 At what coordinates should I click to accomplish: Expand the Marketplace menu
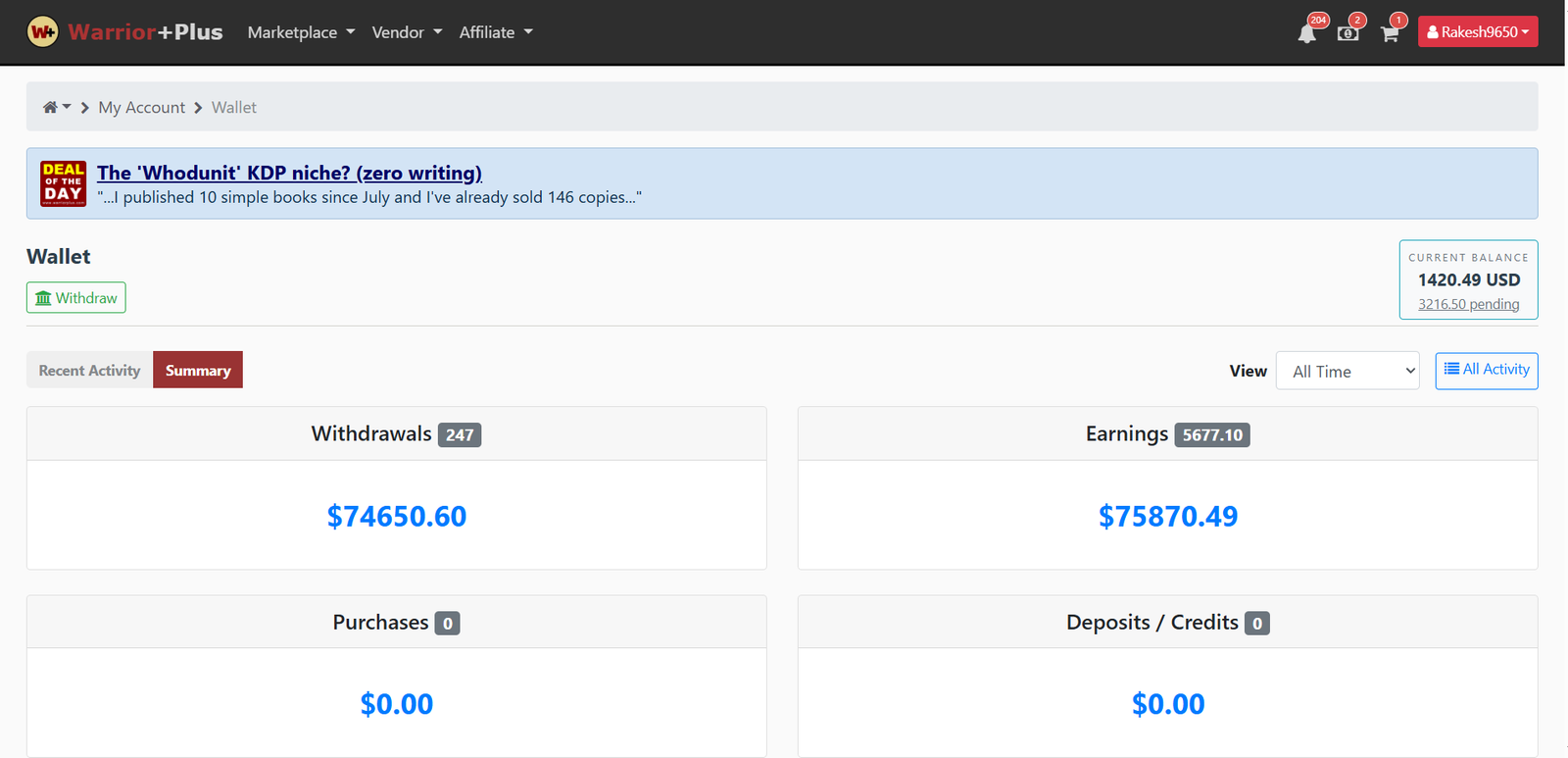(301, 32)
